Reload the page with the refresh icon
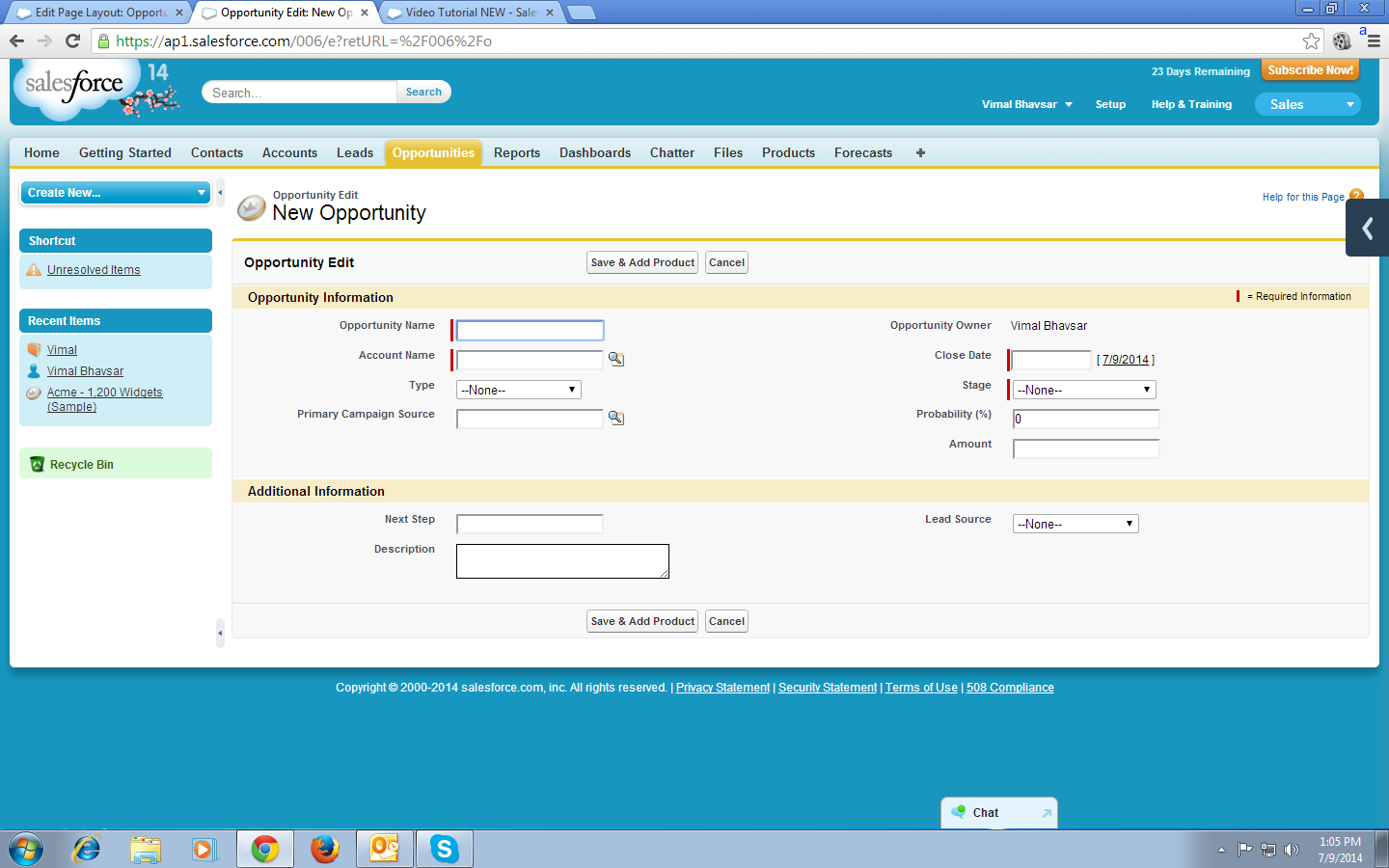Viewport: 1389px width, 868px height. pos(72,41)
